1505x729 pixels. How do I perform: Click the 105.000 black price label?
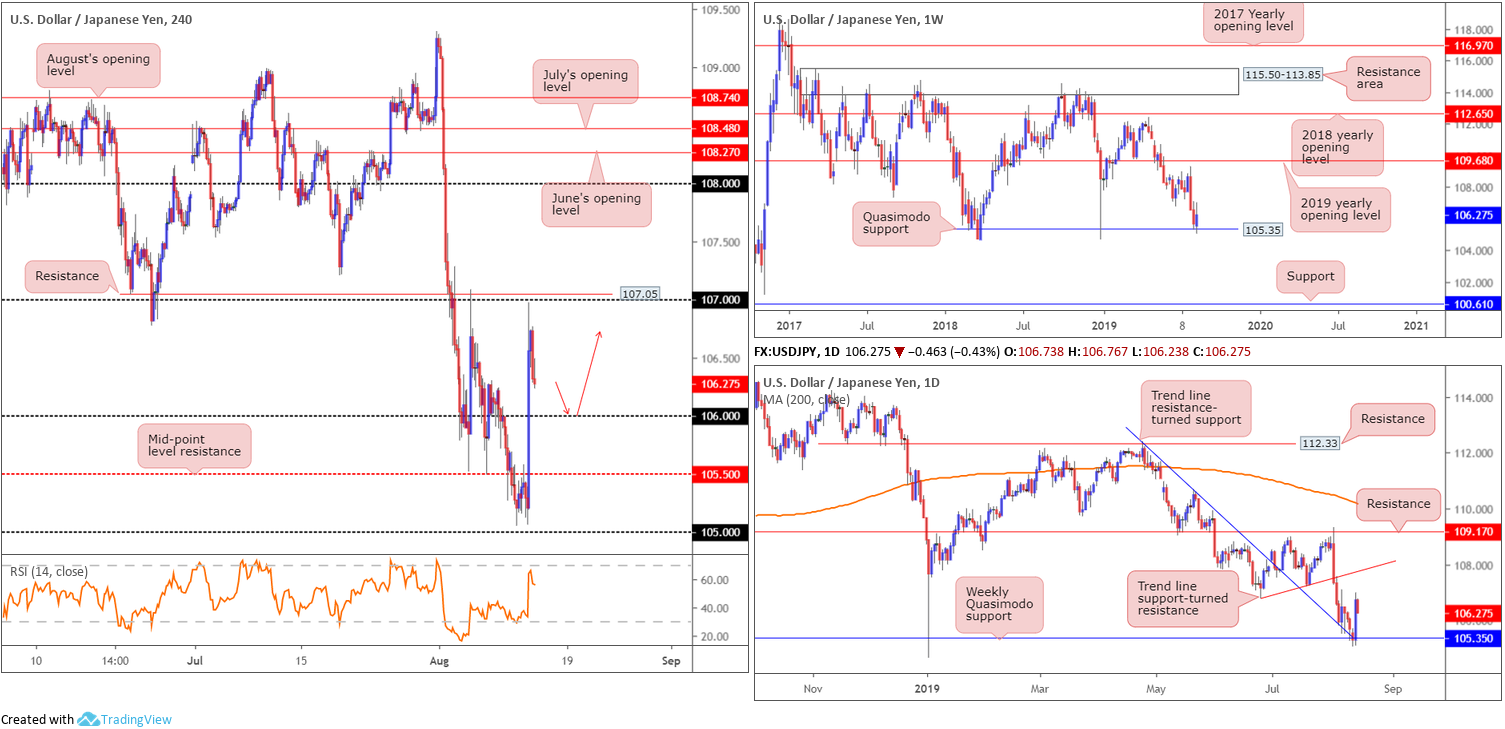coord(720,532)
